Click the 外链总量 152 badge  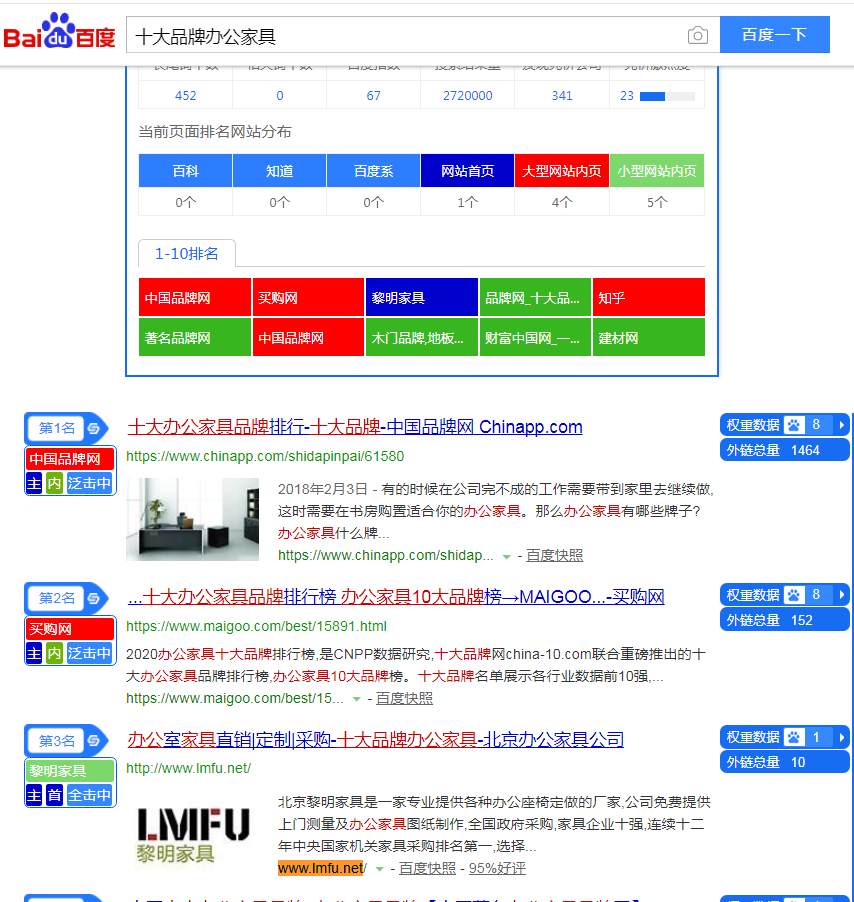click(x=784, y=620)
